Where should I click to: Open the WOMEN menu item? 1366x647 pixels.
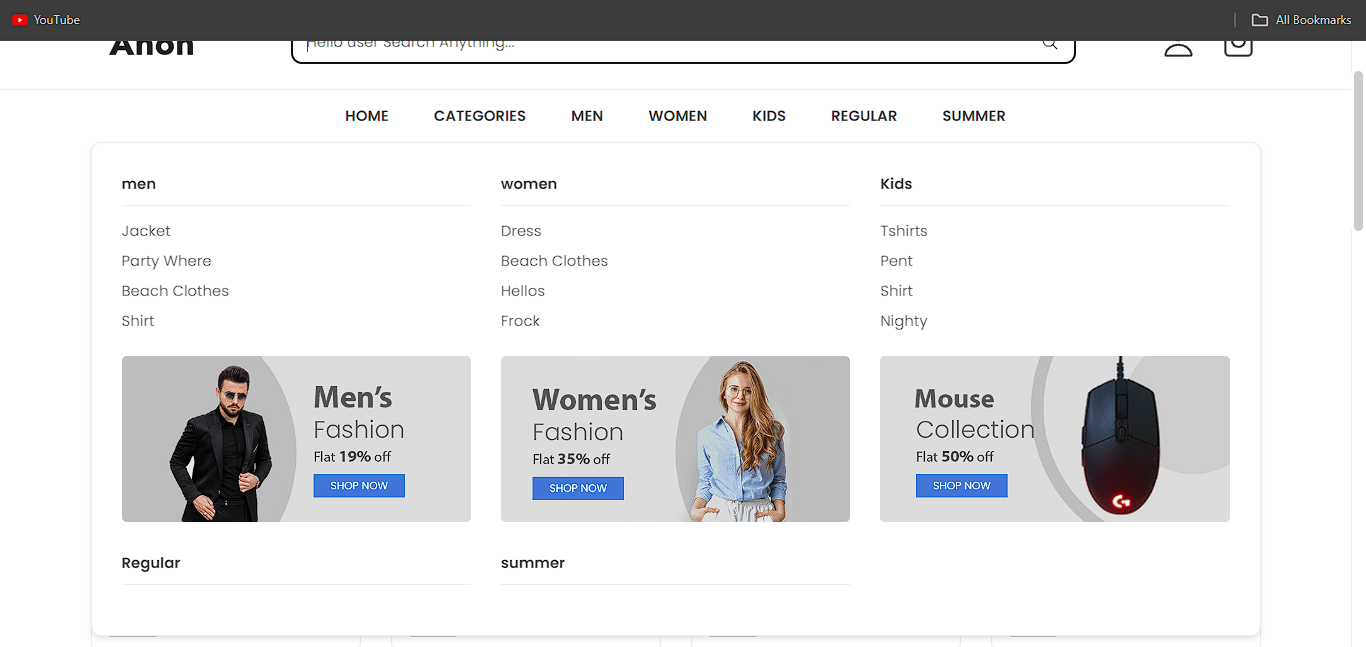click(x=678, y=116)
